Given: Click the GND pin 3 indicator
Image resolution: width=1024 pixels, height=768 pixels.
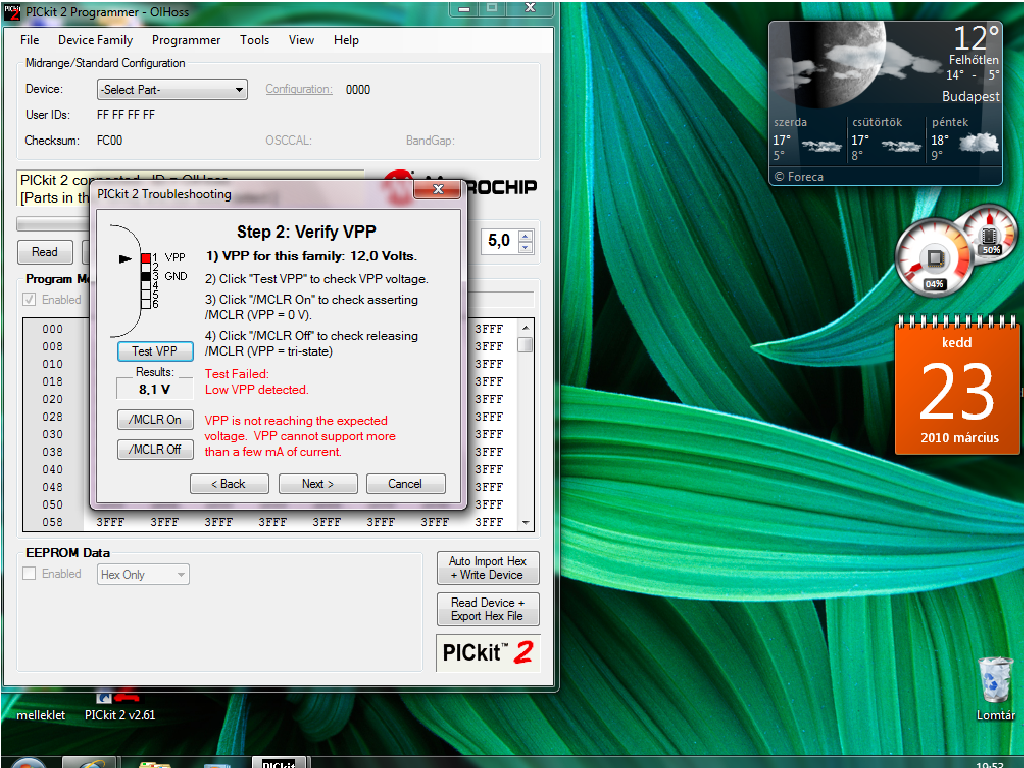Looking at the screenshot, I should pyautogui.click(x=146, y=276).
